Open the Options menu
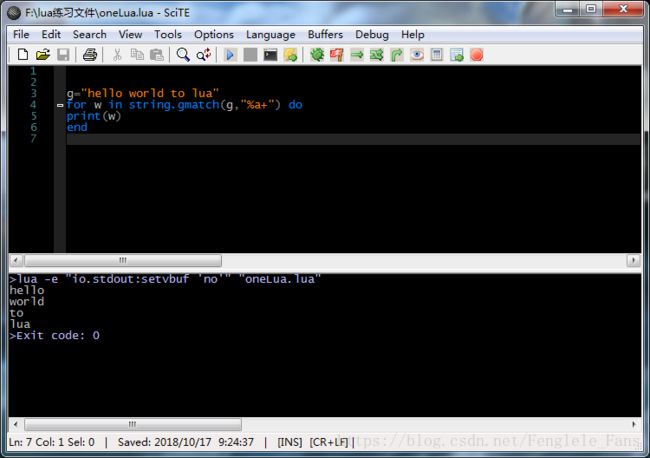Image resolution: width=650 pixels, height=458 pixels. pos(214,34)
